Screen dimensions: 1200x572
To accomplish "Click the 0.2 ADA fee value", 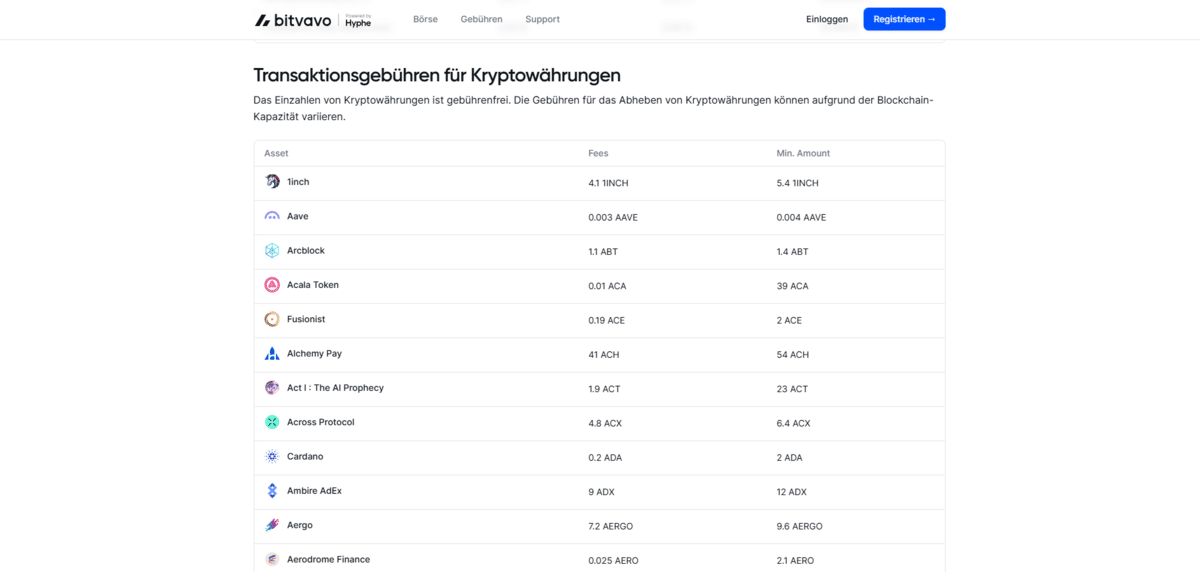I will [605, 458].
